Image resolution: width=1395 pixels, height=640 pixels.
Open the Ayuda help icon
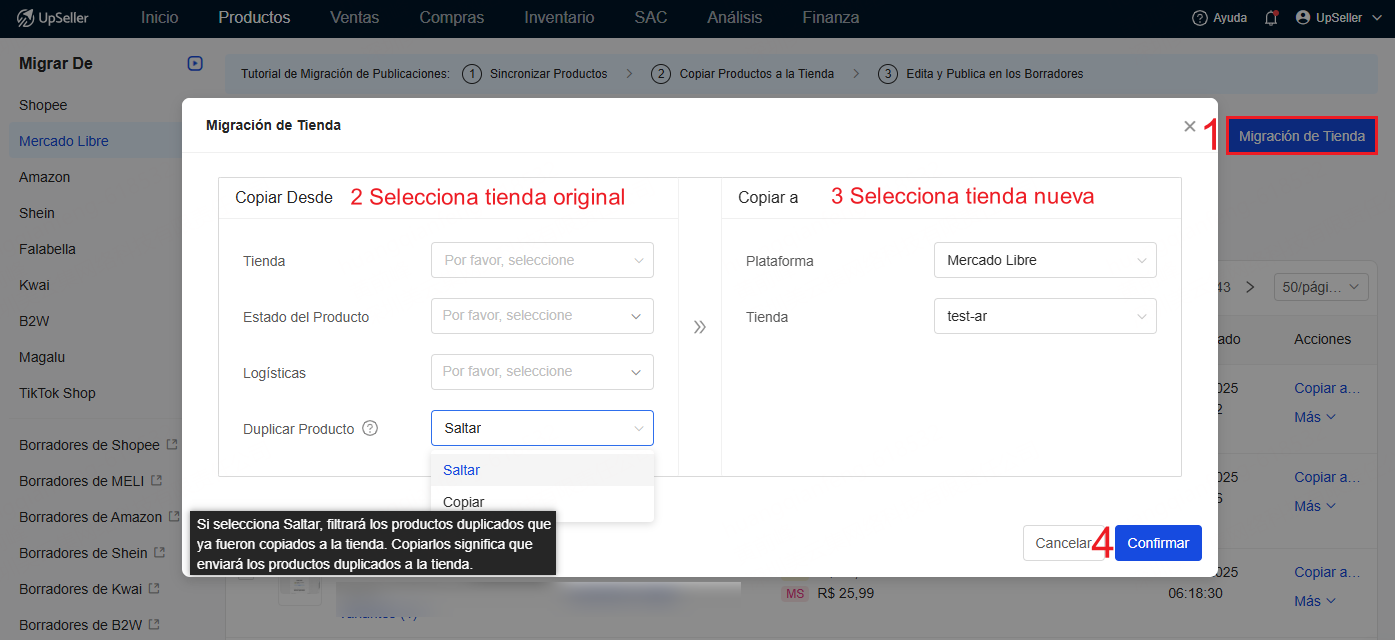coord(1200,18)
